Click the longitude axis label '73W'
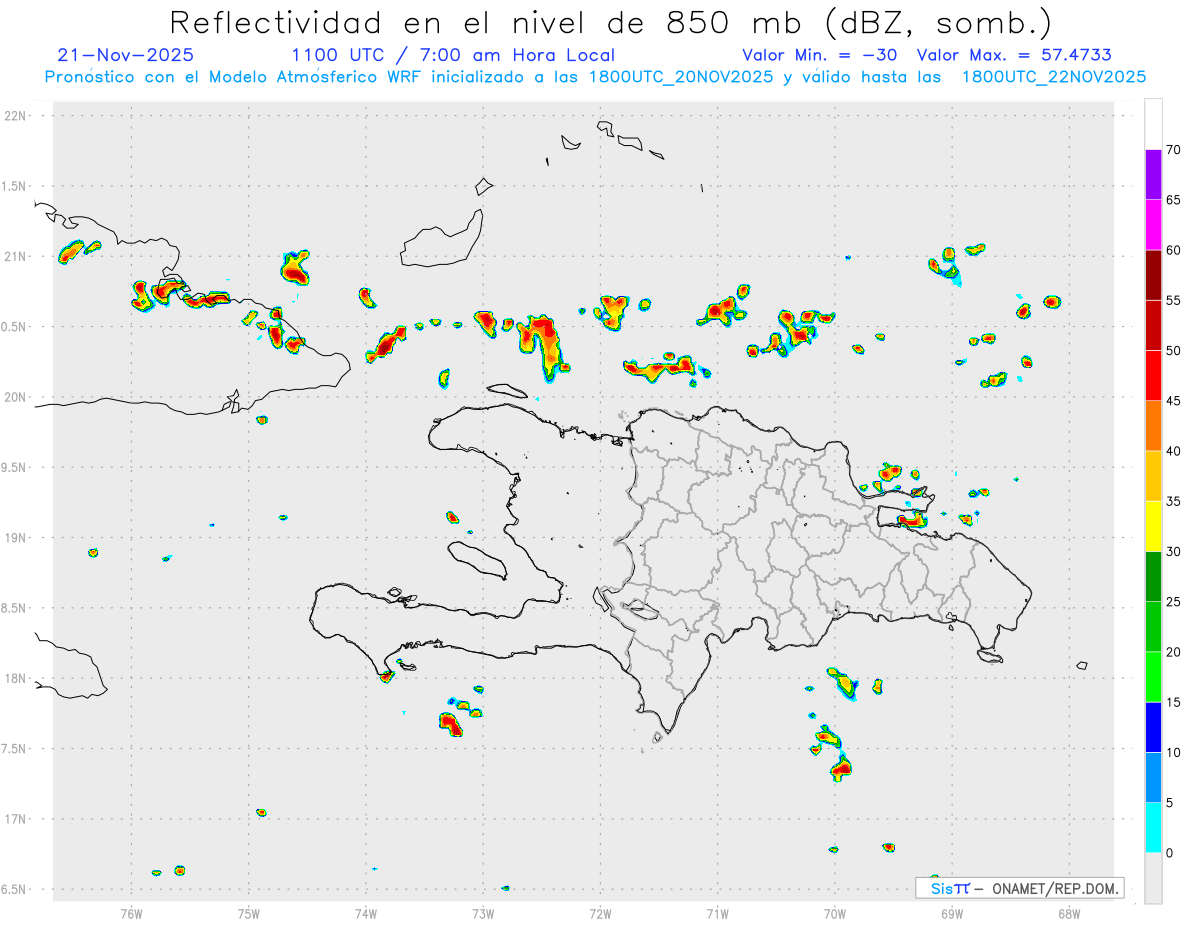The height and width of the screenshot is (927, 1200). pos(483,914)
